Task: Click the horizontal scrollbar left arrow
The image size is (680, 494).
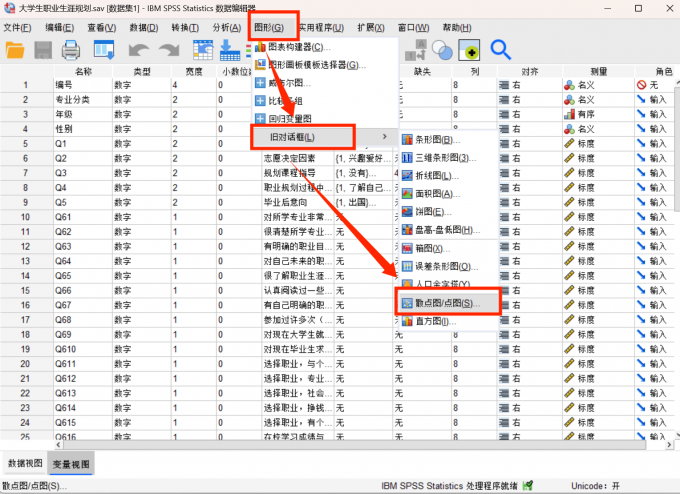Action: click(x=59, y=445)
